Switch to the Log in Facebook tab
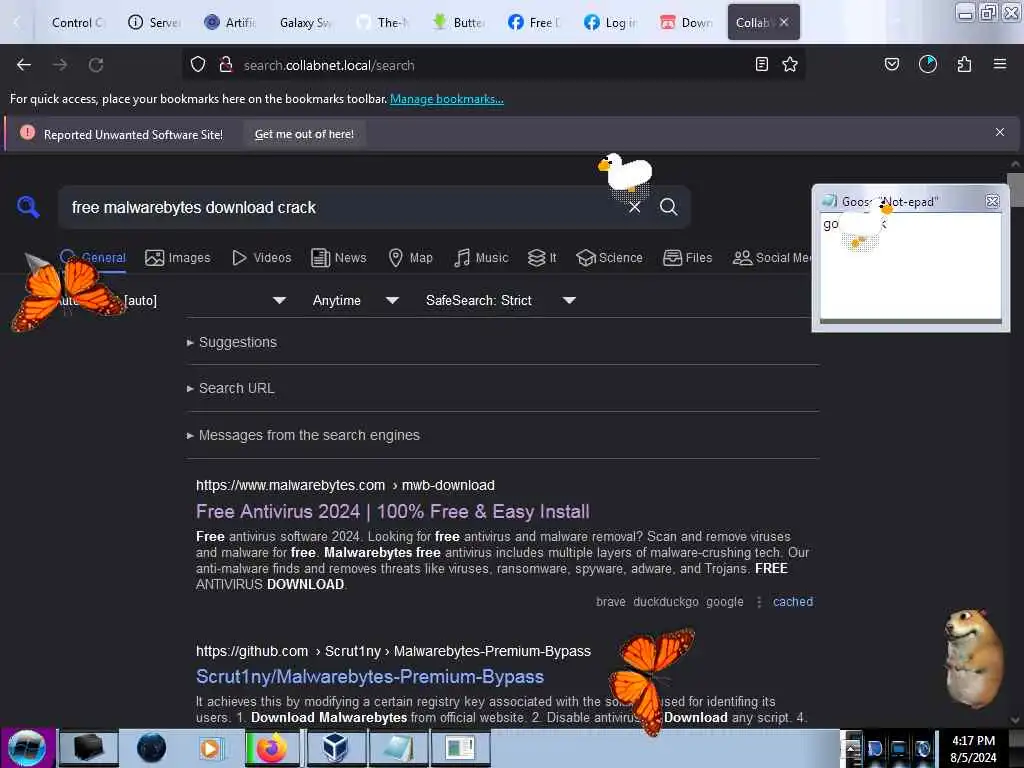Screen dimensions: 1024x768 [610, 22]
